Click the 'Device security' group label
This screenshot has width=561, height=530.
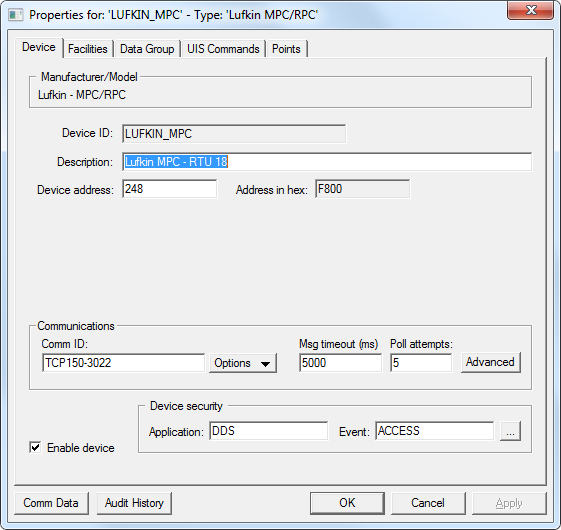[186, 406]
